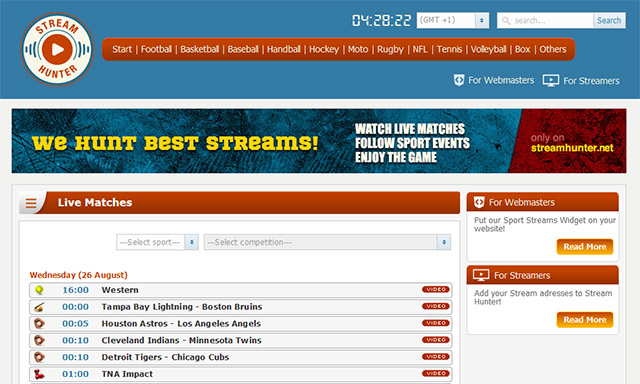Click the VIDEO badge for Tampa Bay Lightning match
Image resolution: width=640 pixels, height=384 pixels.
coord(436,306)
